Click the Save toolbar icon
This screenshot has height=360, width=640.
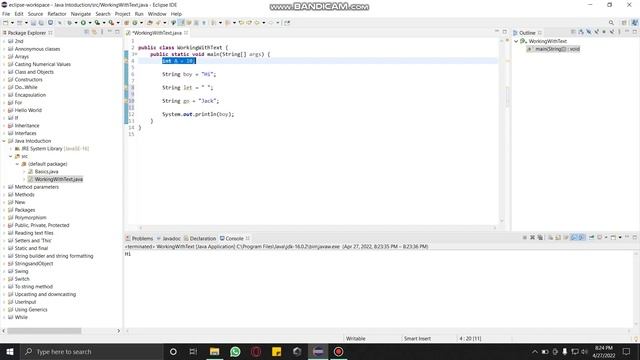[33, 23]
